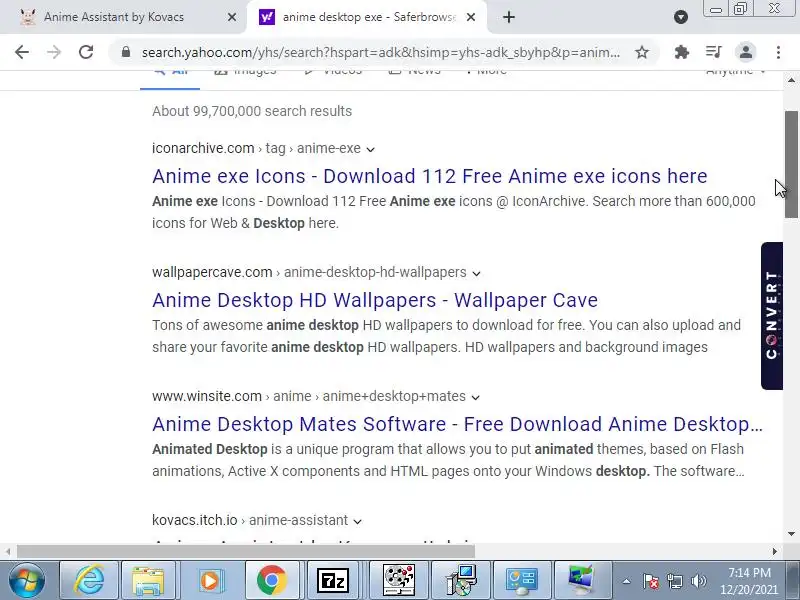Close the Anime Assistant by Kovacs tab
800x600 pixels.
click(232, 17)
